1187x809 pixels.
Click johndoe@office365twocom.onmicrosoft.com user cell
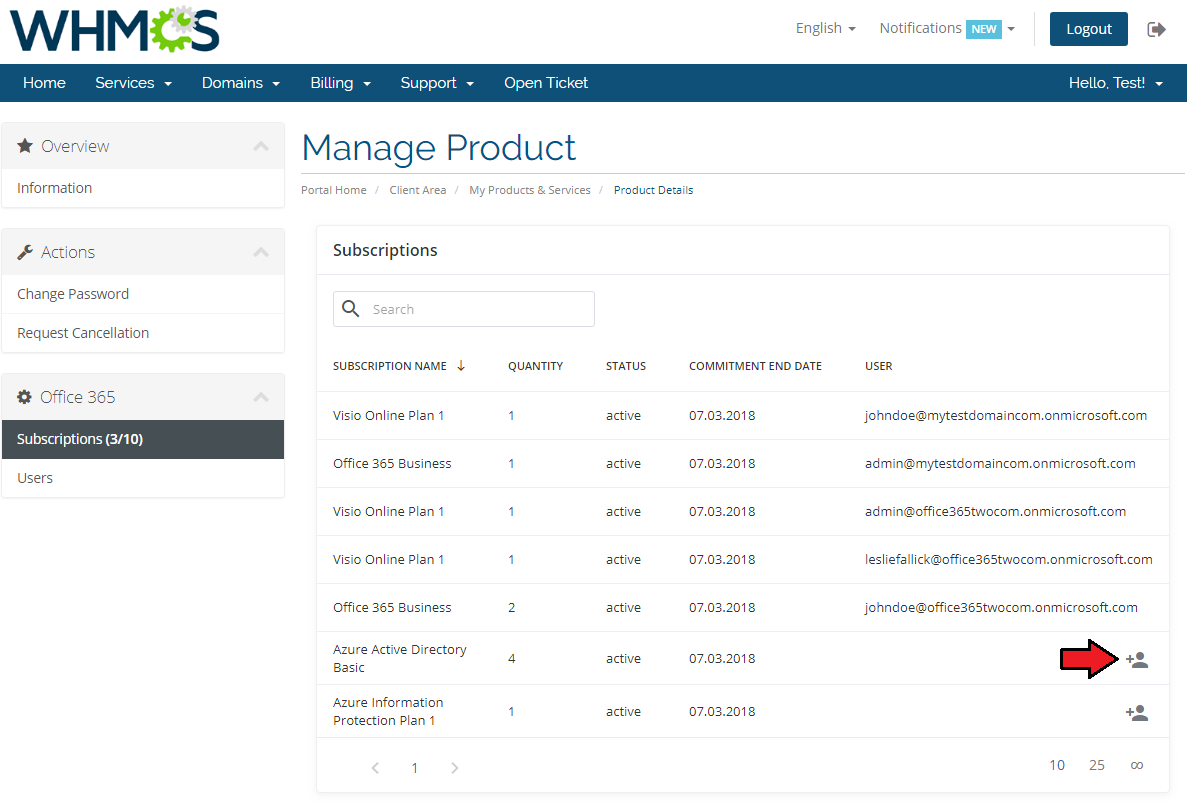coord(1002,608)
